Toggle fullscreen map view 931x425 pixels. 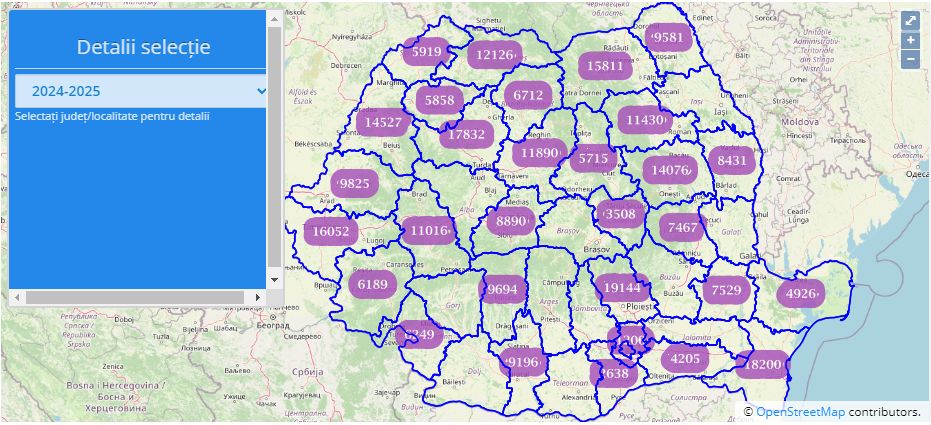point(910,20)
